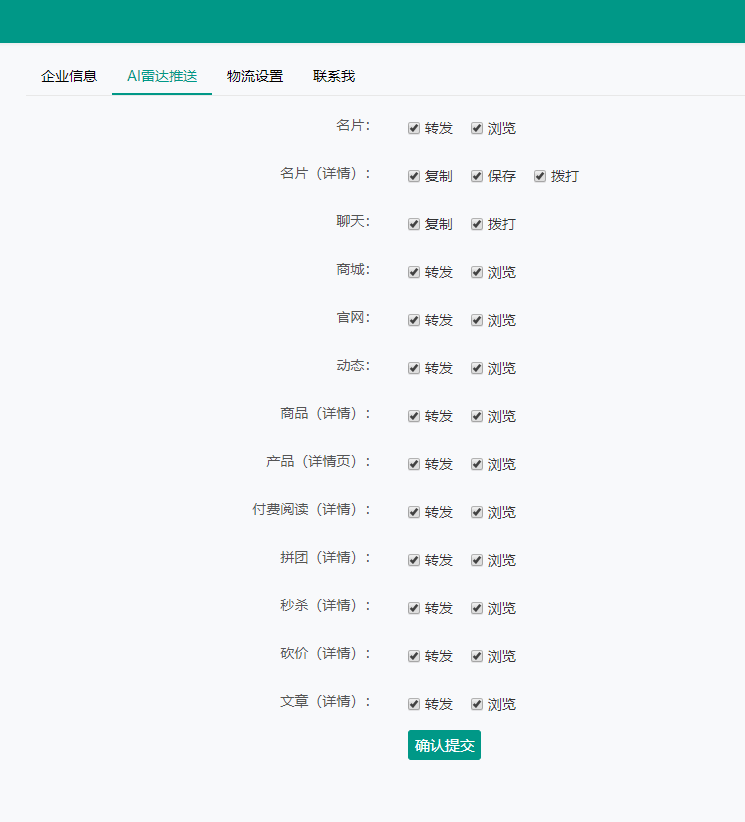
Task: Uncheck 浏览 in the 名片 row
Action: coord(477,128)
